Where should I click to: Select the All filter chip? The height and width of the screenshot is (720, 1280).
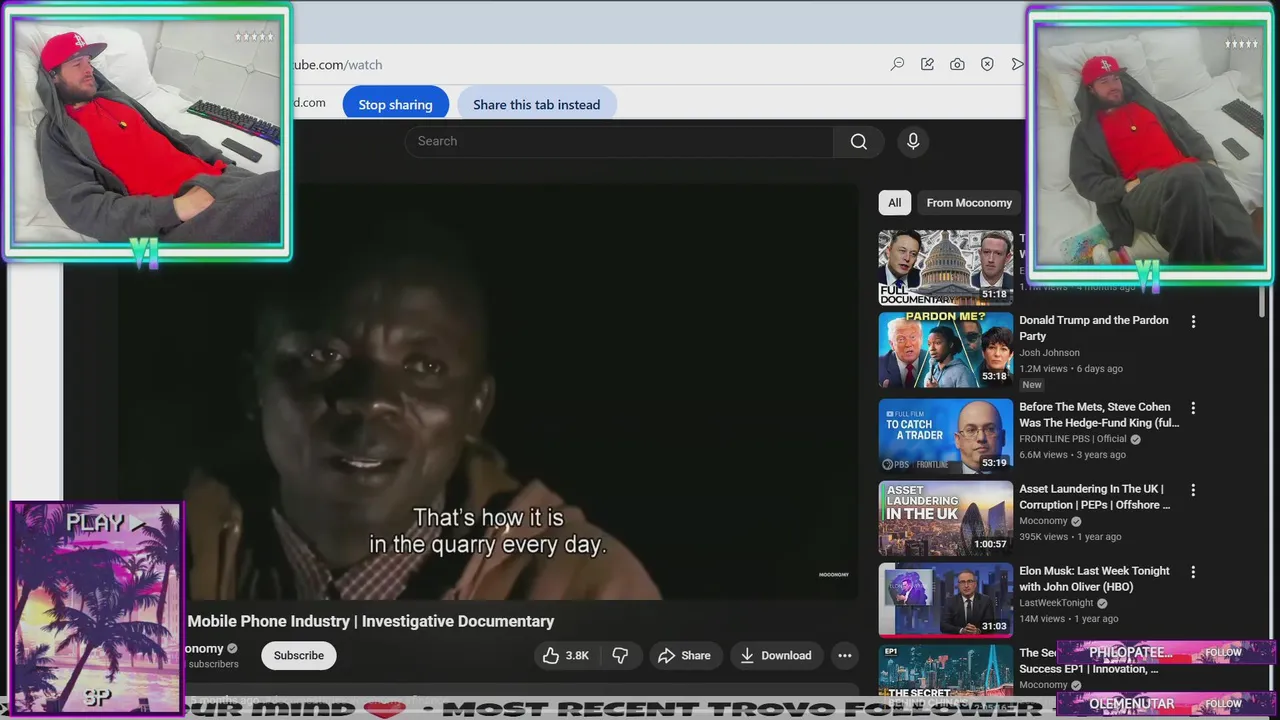tap(895, 202)
